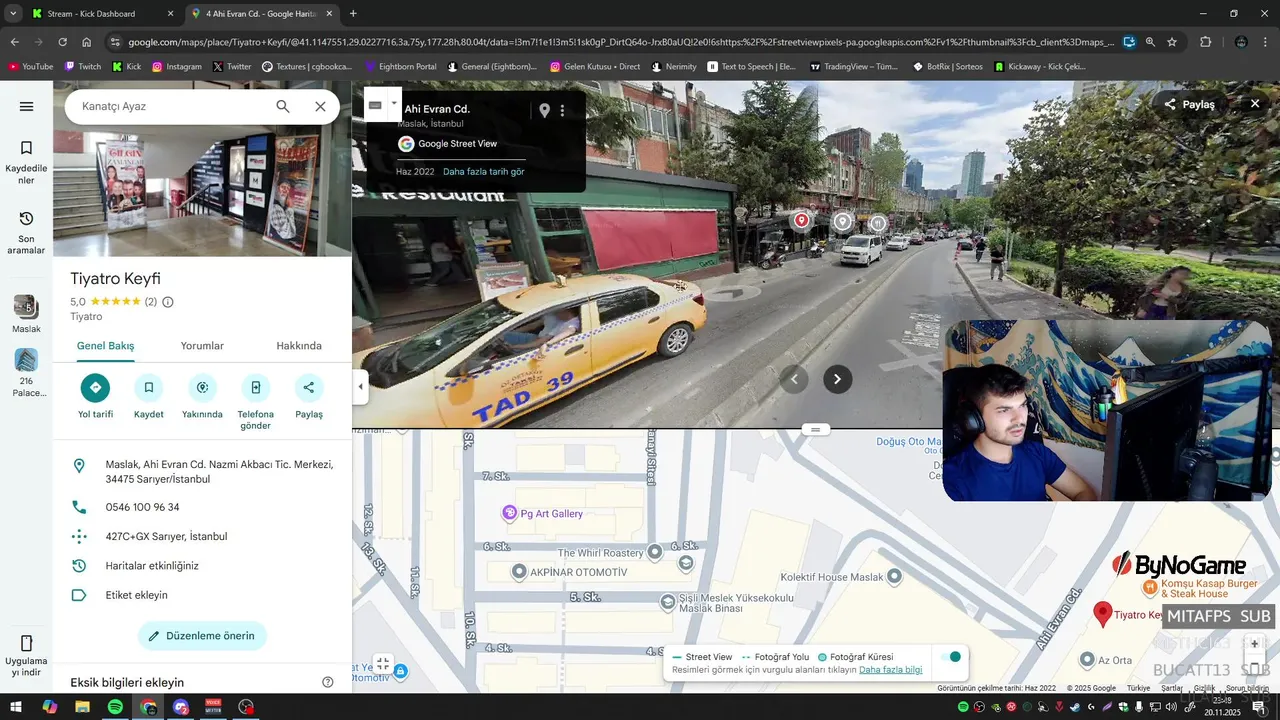Click Düzenleme önerin button
The width and height of the screenshot is (1280, 720).
(x=202, y=636)
